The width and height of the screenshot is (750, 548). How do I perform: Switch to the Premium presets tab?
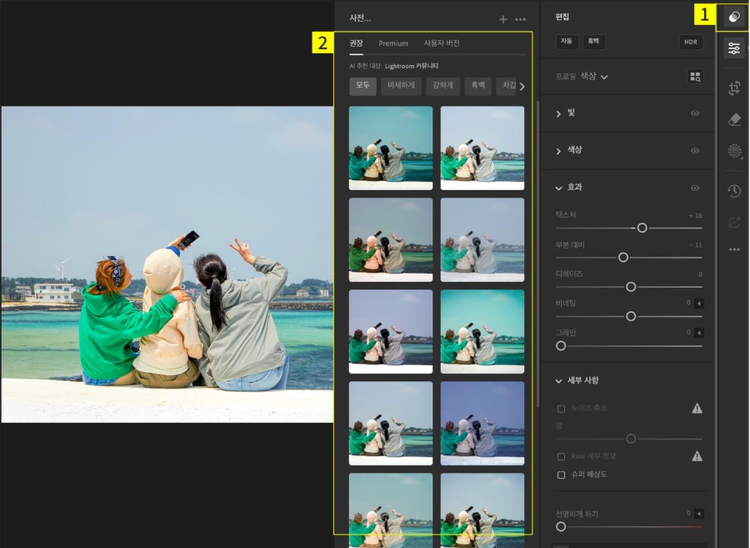[x=393, y=44]
